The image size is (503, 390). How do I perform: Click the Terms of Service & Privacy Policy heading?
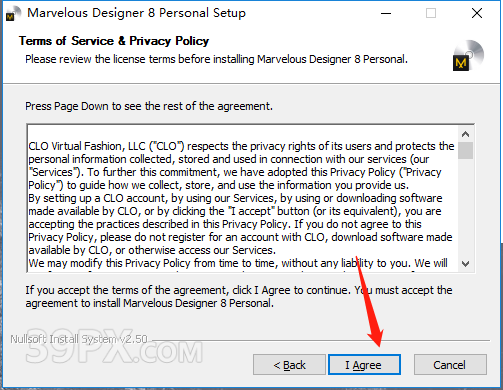114,41
